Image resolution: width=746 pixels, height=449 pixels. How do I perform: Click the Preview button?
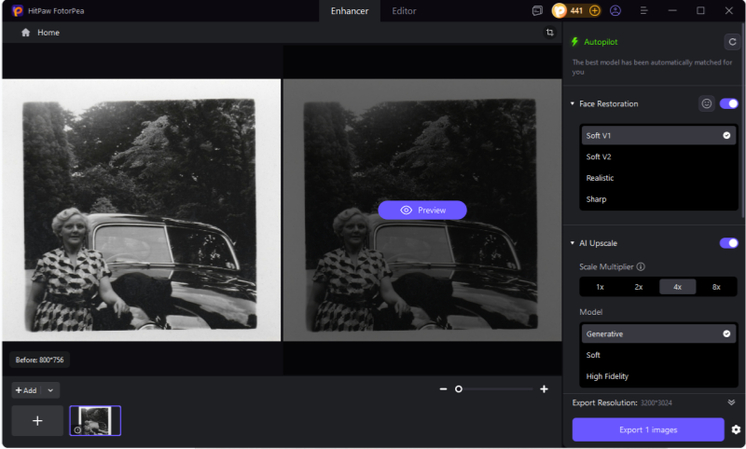coord(422,210)
